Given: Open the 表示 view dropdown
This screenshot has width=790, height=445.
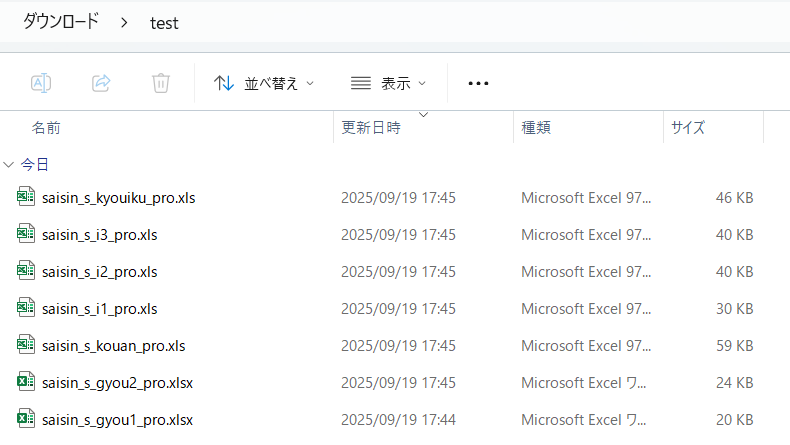Looking at the screenshot, I should [x=388, y=83].
